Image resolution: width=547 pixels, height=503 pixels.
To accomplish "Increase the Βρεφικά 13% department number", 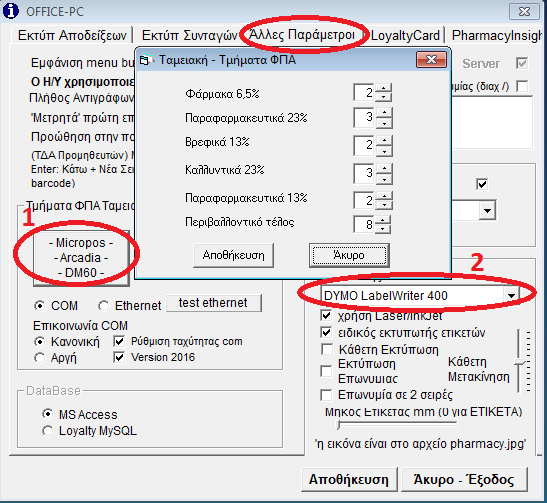I will (x=384, y=141).
